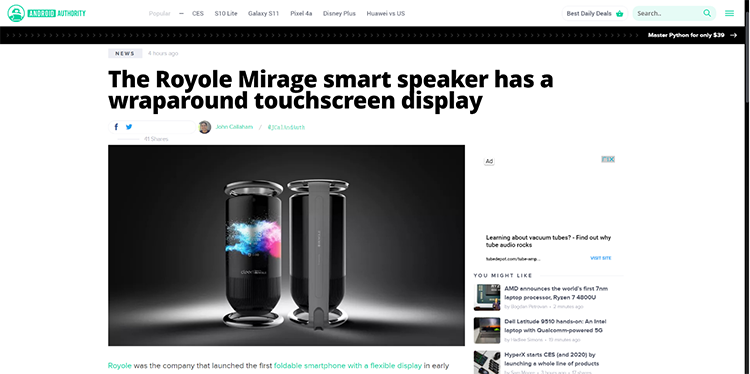The width and height of the screenshot is (750, 374).
Task: Select the Popular nav label
Action: (159, 13)
